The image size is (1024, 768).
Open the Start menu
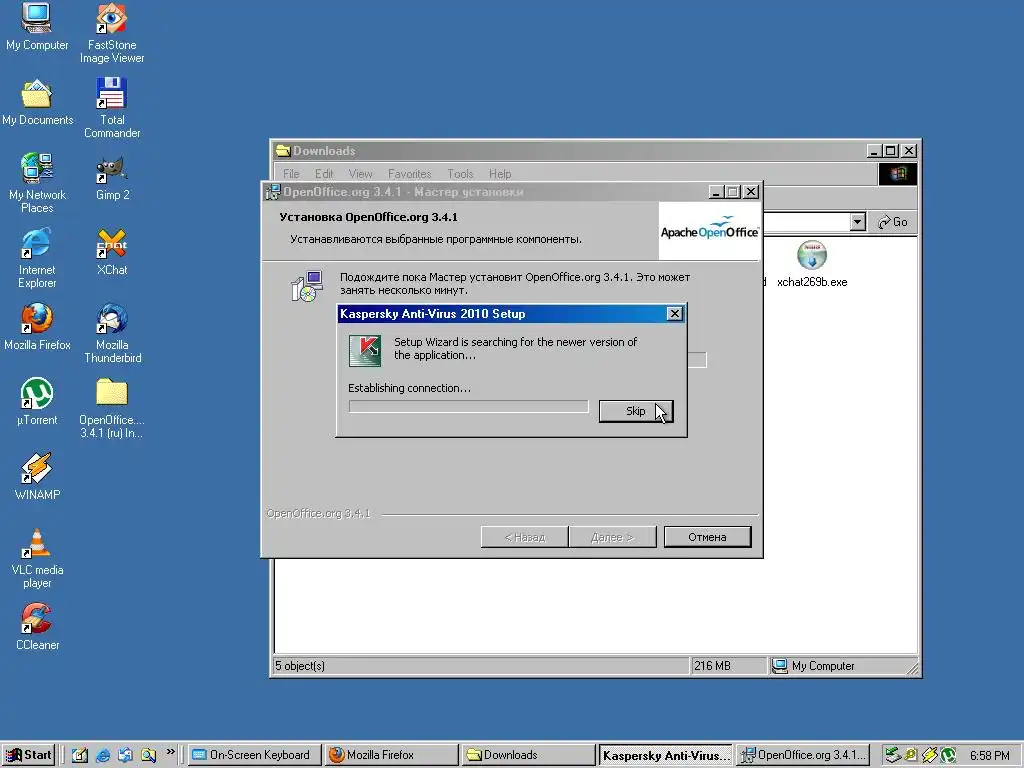28,755
